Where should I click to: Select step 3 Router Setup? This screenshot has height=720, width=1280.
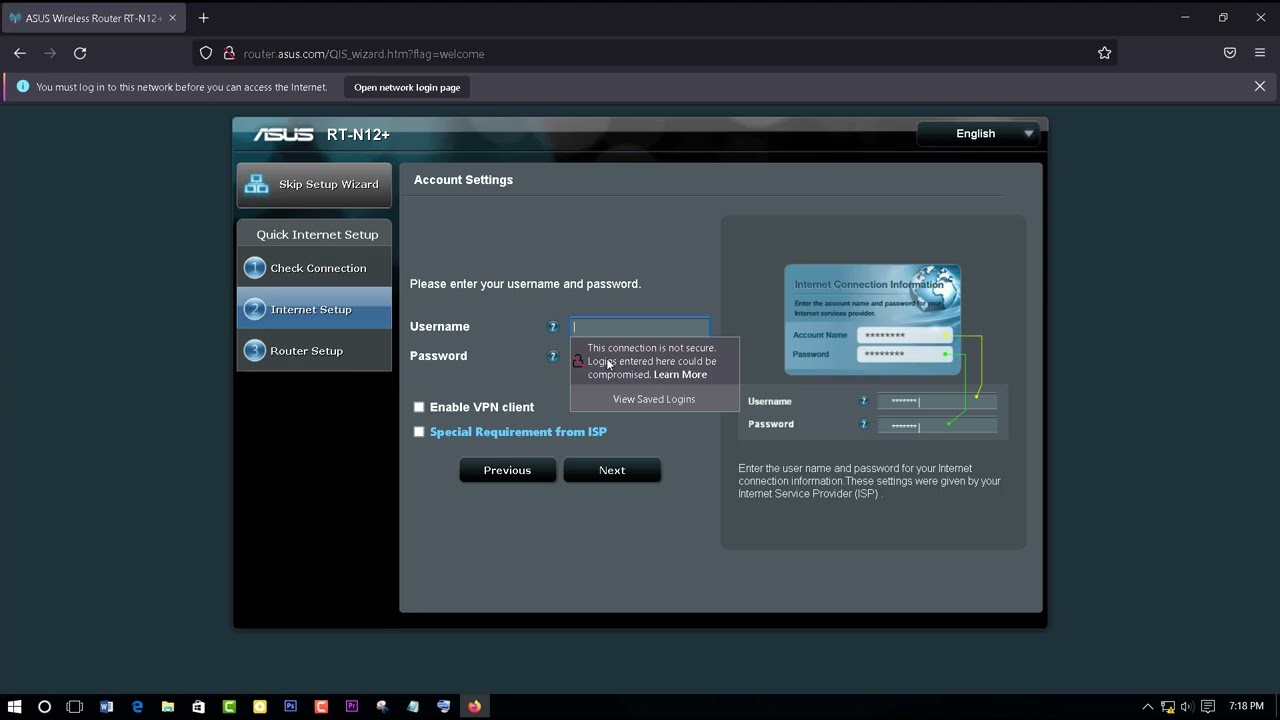point(314,351)
